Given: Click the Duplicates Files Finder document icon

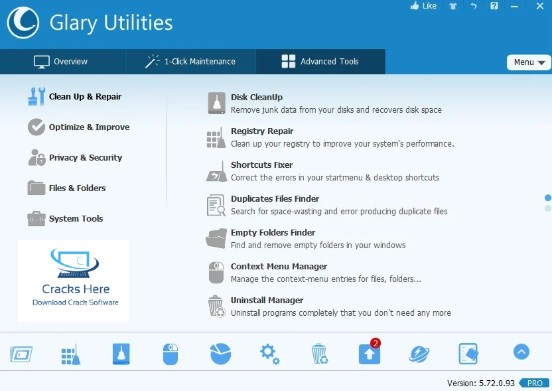Looking at the screenshot, I should [x=216, y=205].
